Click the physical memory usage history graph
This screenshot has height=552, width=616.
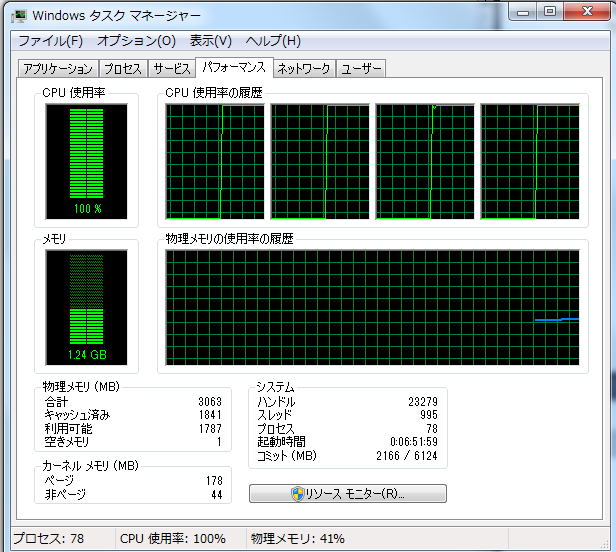pyautogui.click(x=372, y=307)
